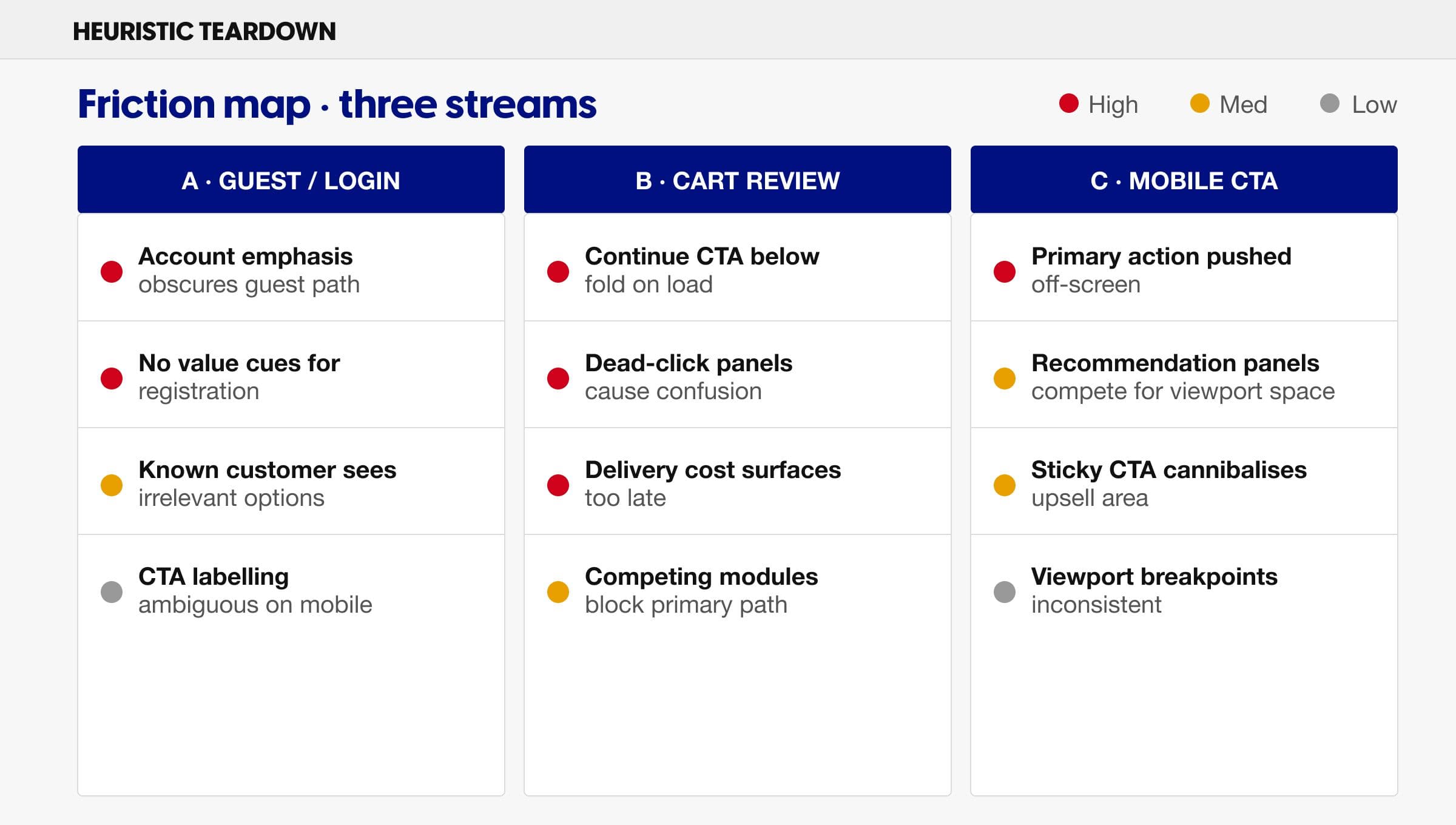Click the red dot by Primary action pushed

point(1005,271)
